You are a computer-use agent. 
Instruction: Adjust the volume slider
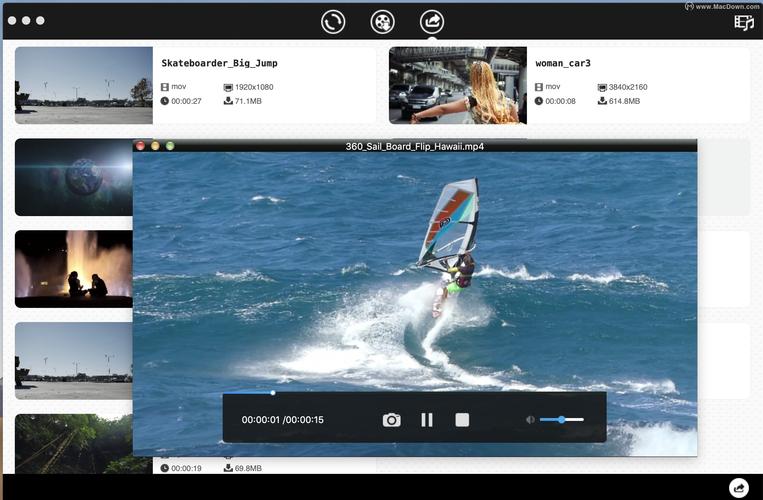point(562,420)
